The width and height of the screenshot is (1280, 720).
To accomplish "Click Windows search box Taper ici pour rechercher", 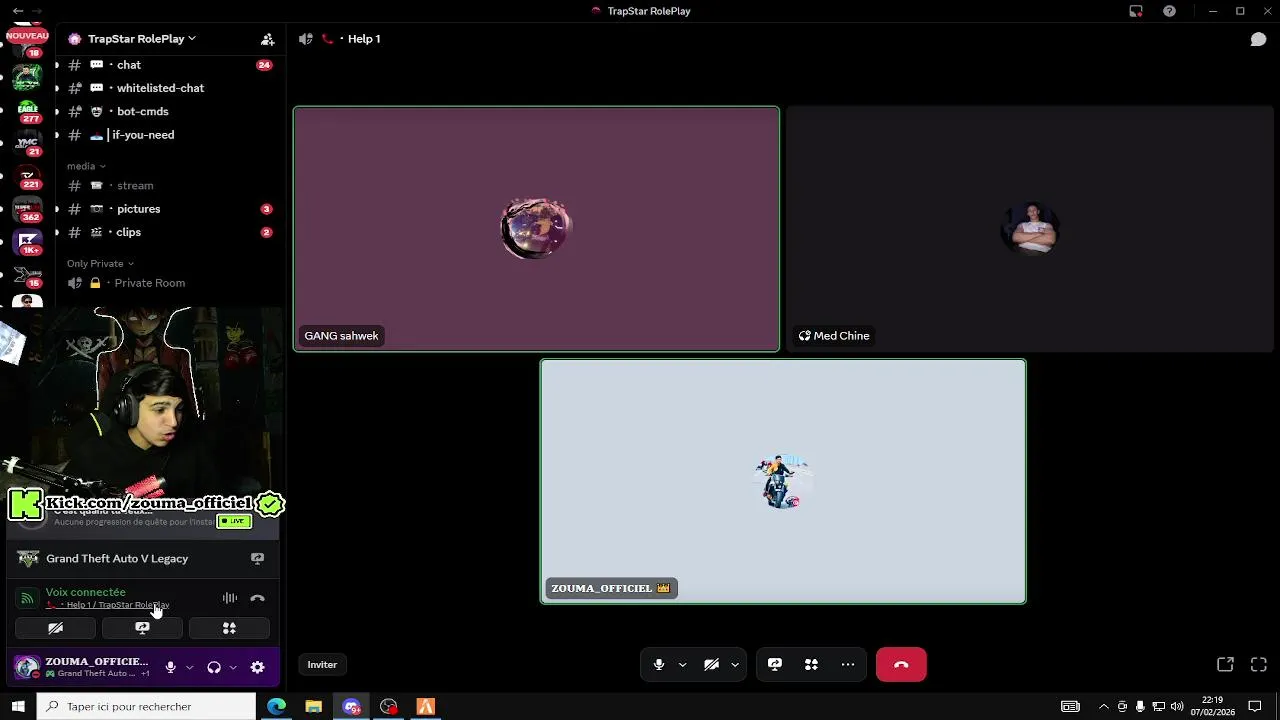I will 146,706.
